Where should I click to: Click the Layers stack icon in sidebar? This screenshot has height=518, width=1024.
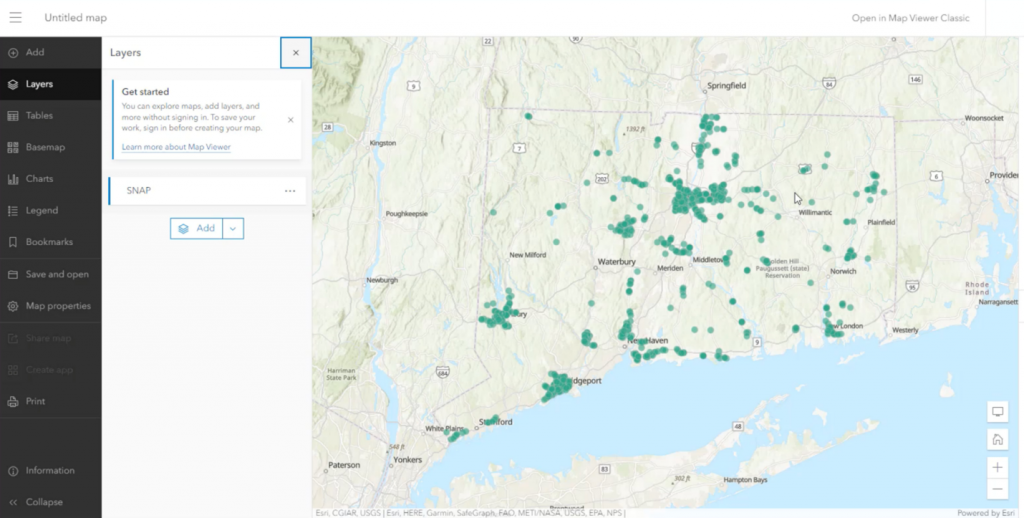click(x=13, y=84)
